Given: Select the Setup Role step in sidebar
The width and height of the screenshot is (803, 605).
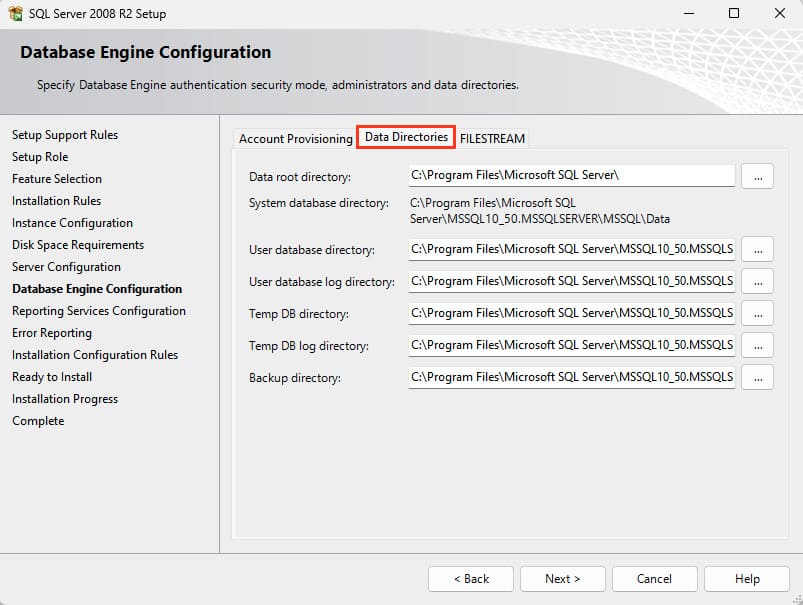Looking at the screenshot, I should coord(40,157).
